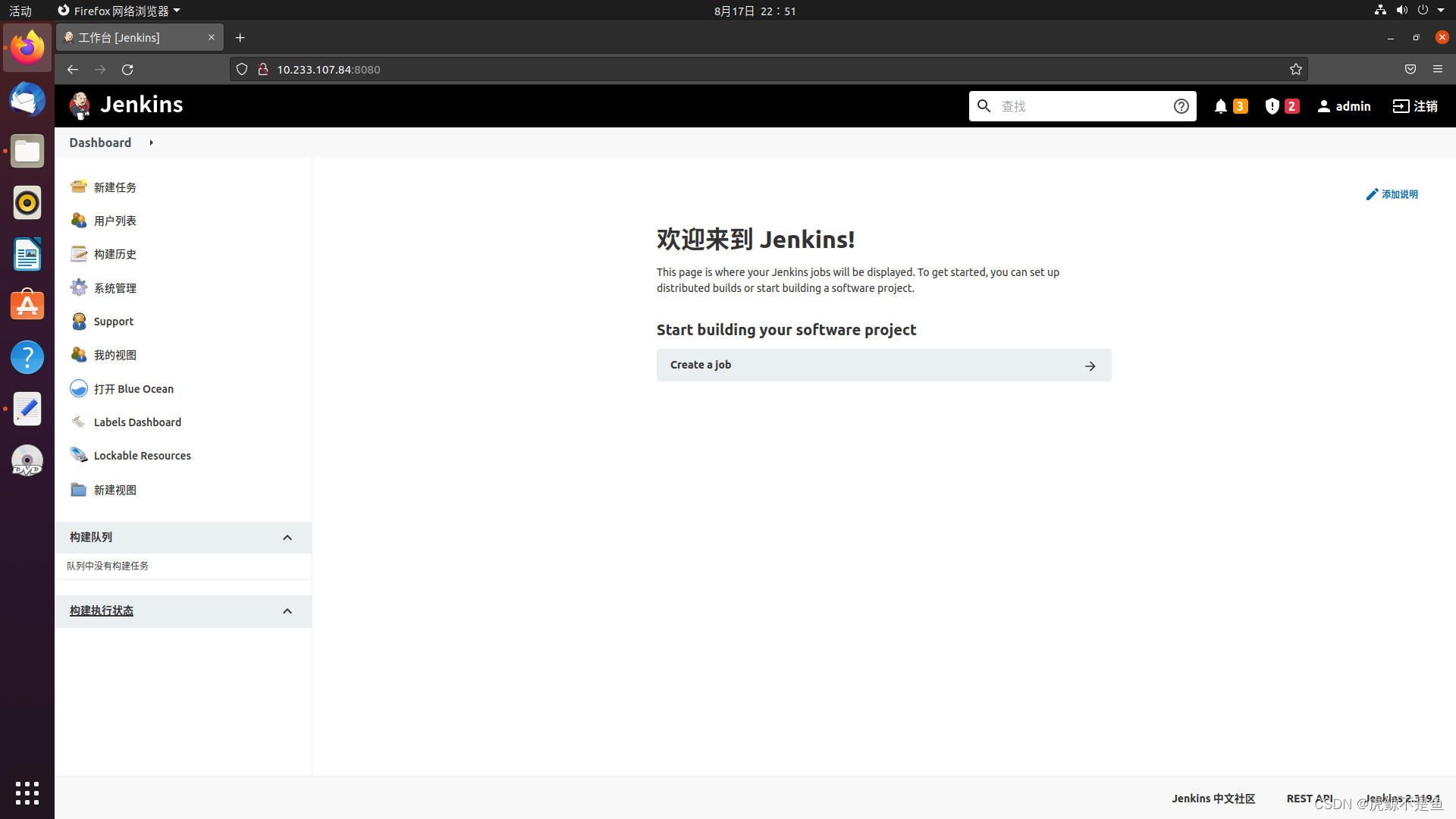The image size is (1456, 819).
Task: Click the 查找 search field
Action: [1083, 106]
